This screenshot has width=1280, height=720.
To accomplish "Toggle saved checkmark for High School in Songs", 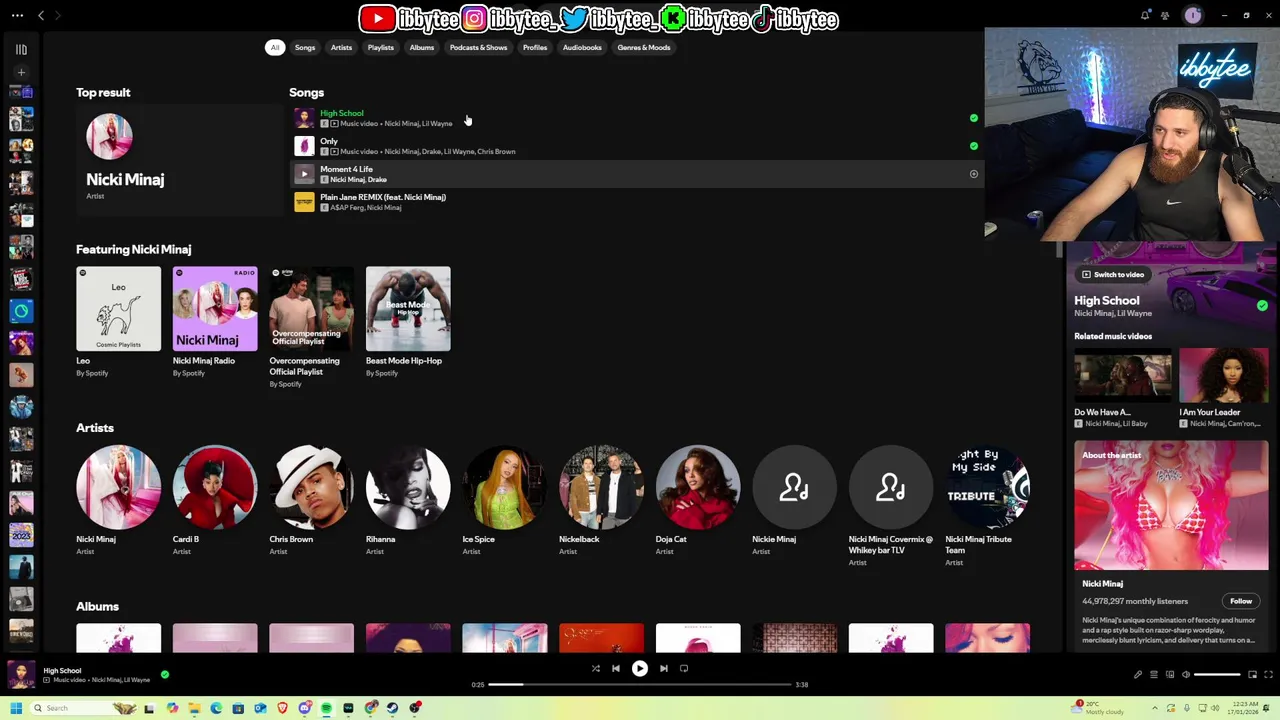I will click(x=974, y=118).
